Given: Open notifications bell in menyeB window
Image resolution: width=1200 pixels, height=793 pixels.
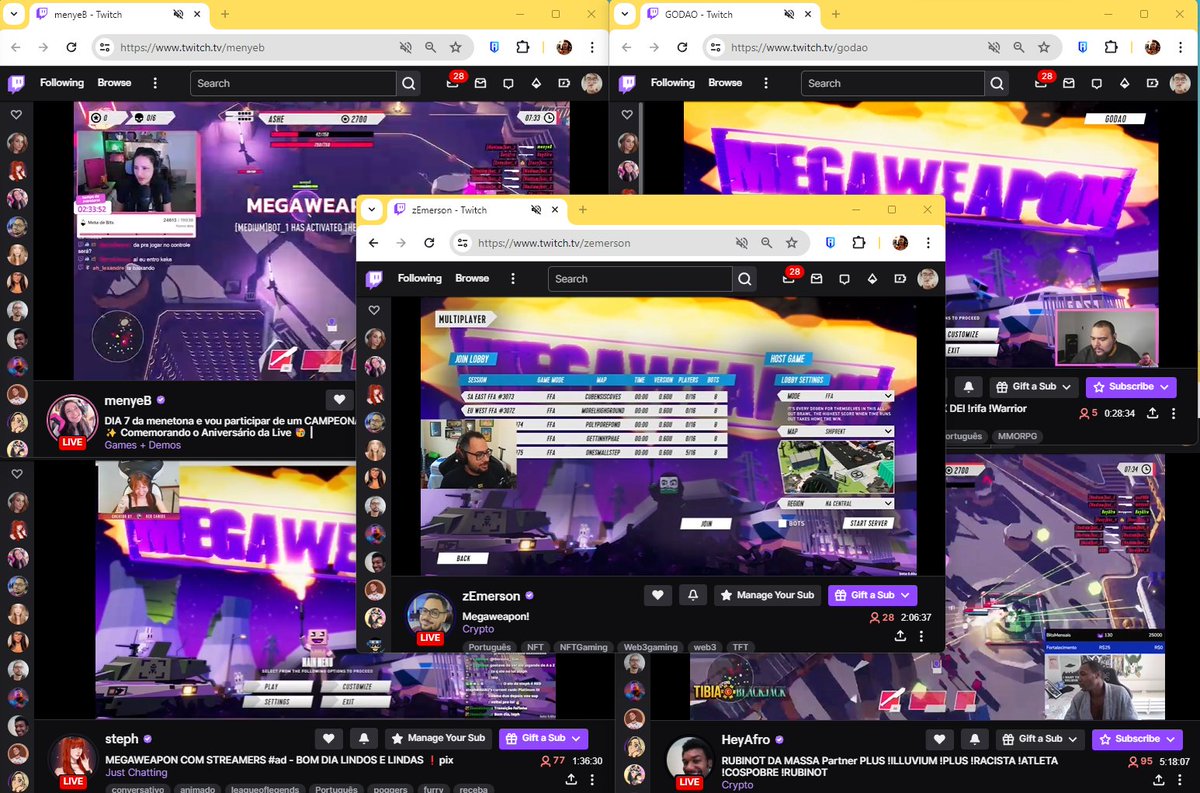Looking at the screenshot, I should pos(453,83).
